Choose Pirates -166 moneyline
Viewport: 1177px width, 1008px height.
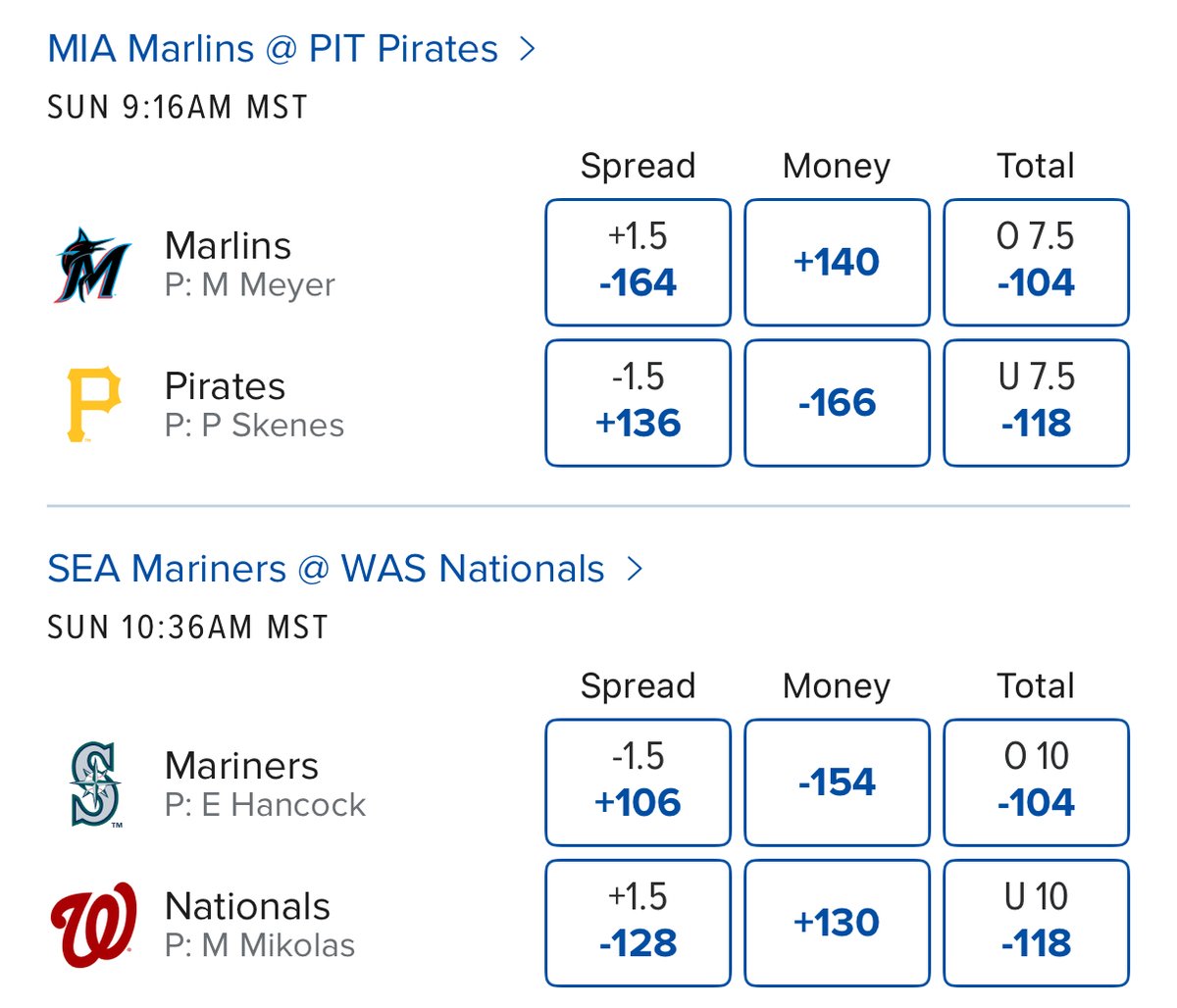pyautogui.click(x=837, y=403)
